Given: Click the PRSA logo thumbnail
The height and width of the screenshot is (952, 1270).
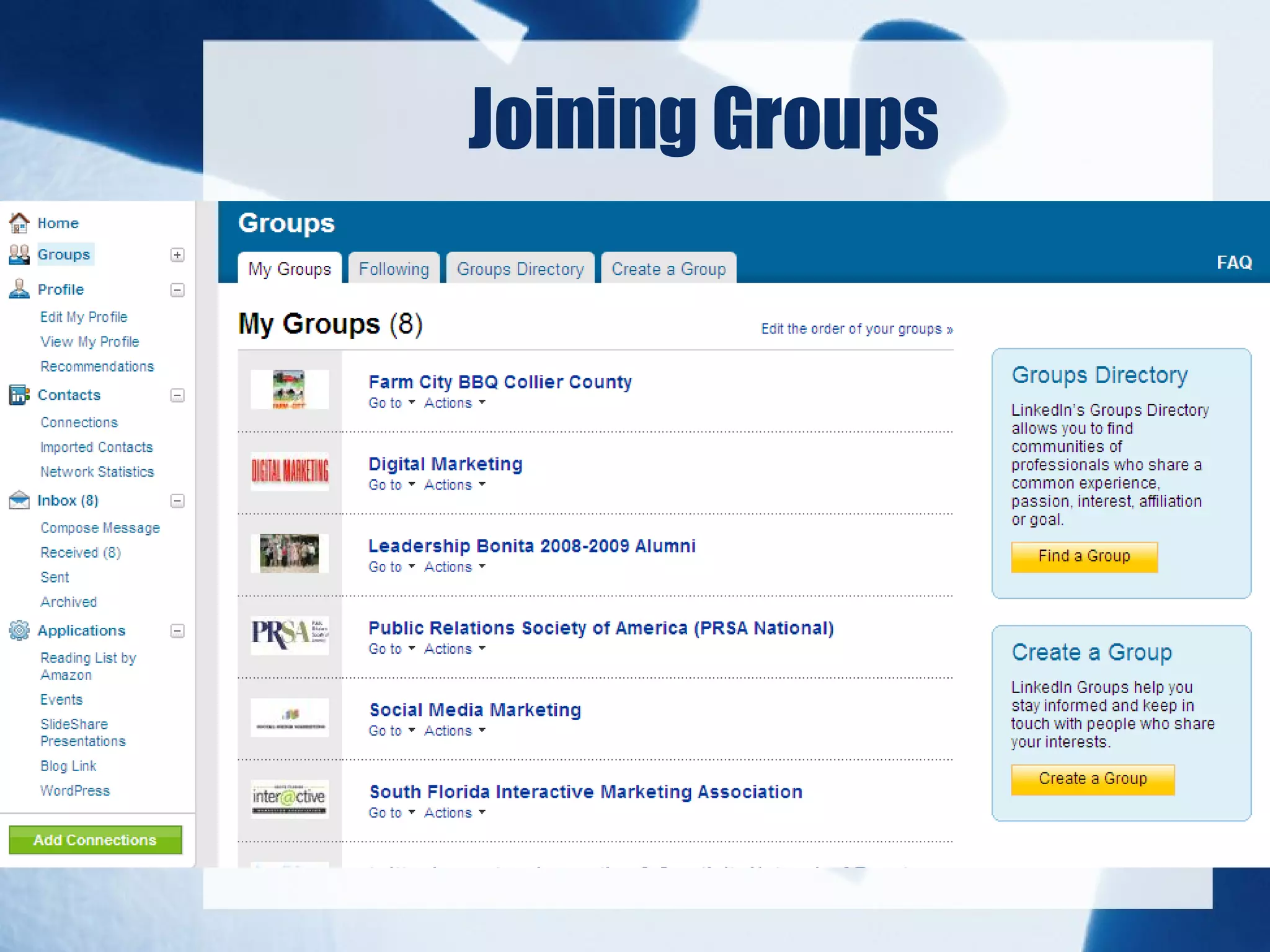Looking at the screenshot, I should [290, 635].
